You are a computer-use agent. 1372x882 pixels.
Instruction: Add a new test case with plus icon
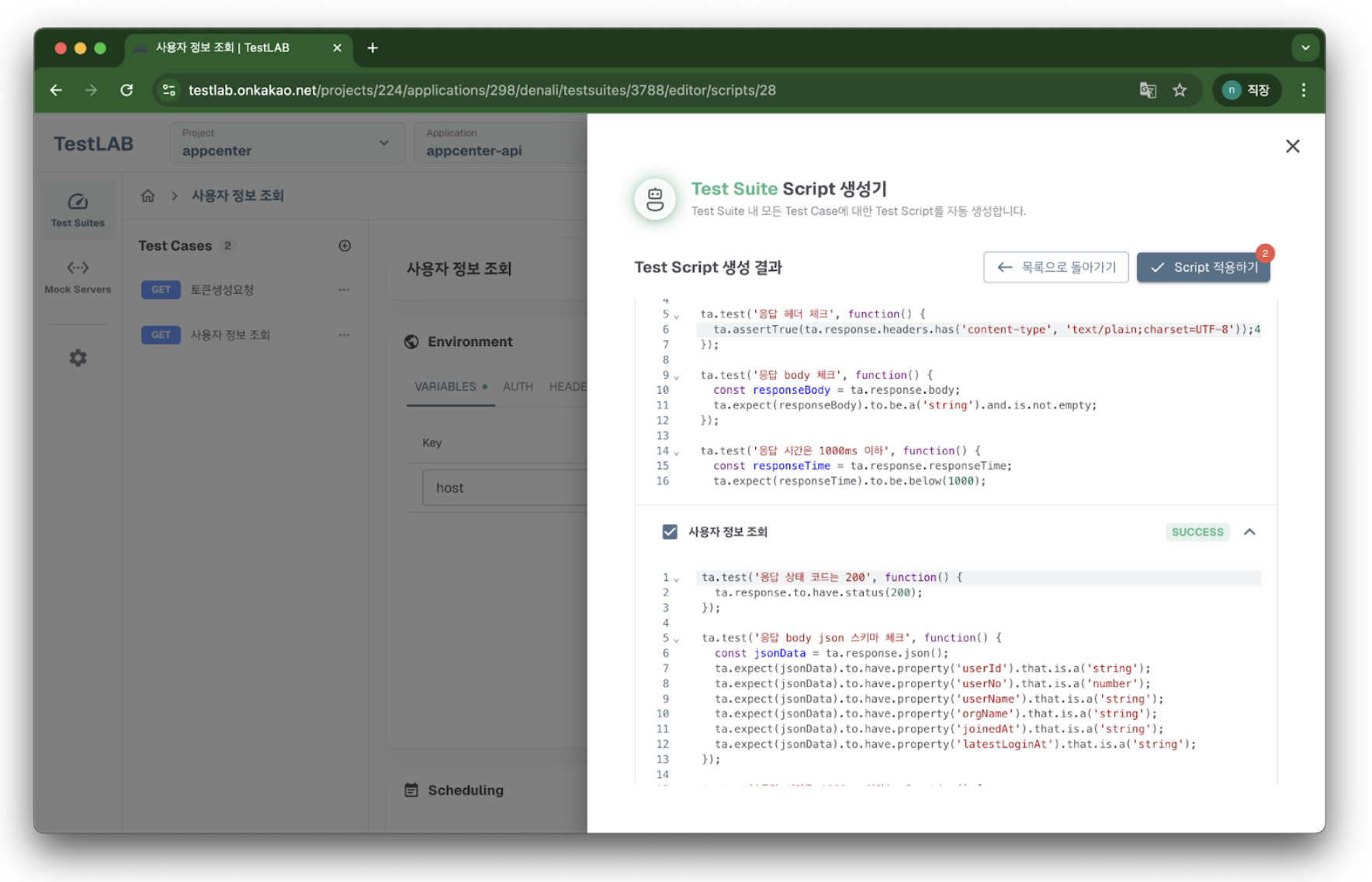pyautogui.click(x=345, y=246)
